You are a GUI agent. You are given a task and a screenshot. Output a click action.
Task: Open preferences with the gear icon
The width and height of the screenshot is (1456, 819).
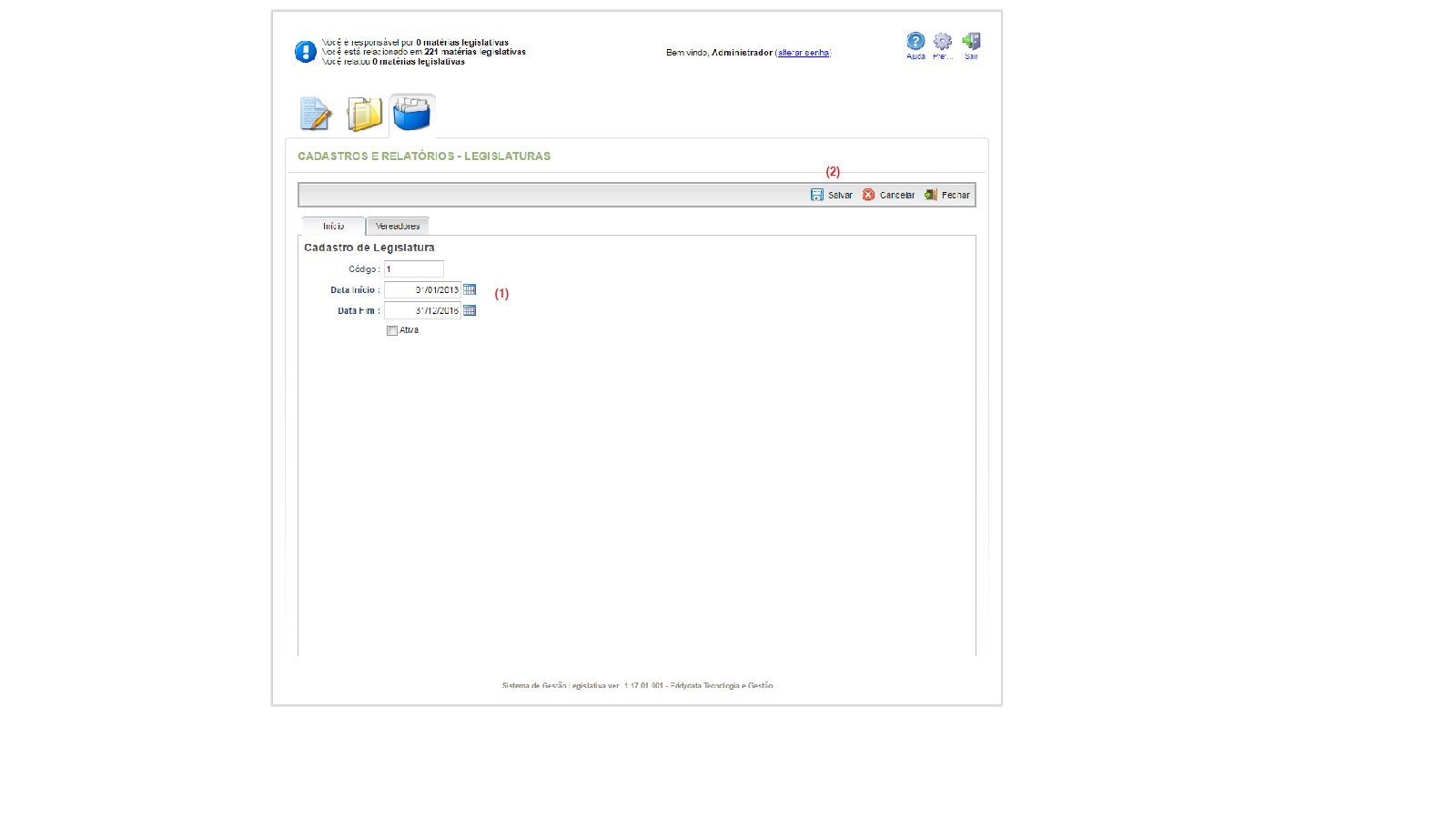click(943, 45)
